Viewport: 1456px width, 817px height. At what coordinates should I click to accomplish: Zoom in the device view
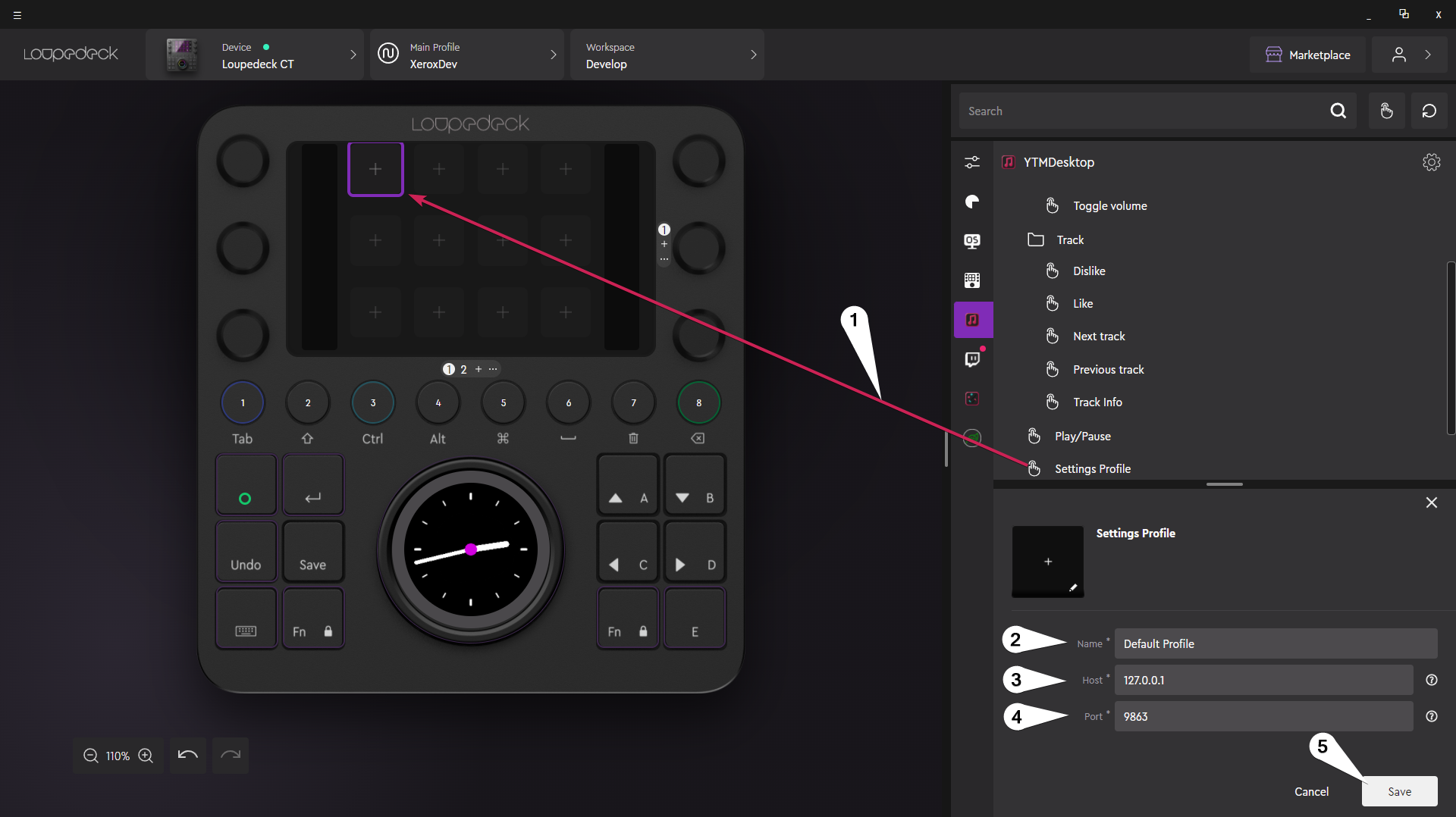(x=146, y=756)
